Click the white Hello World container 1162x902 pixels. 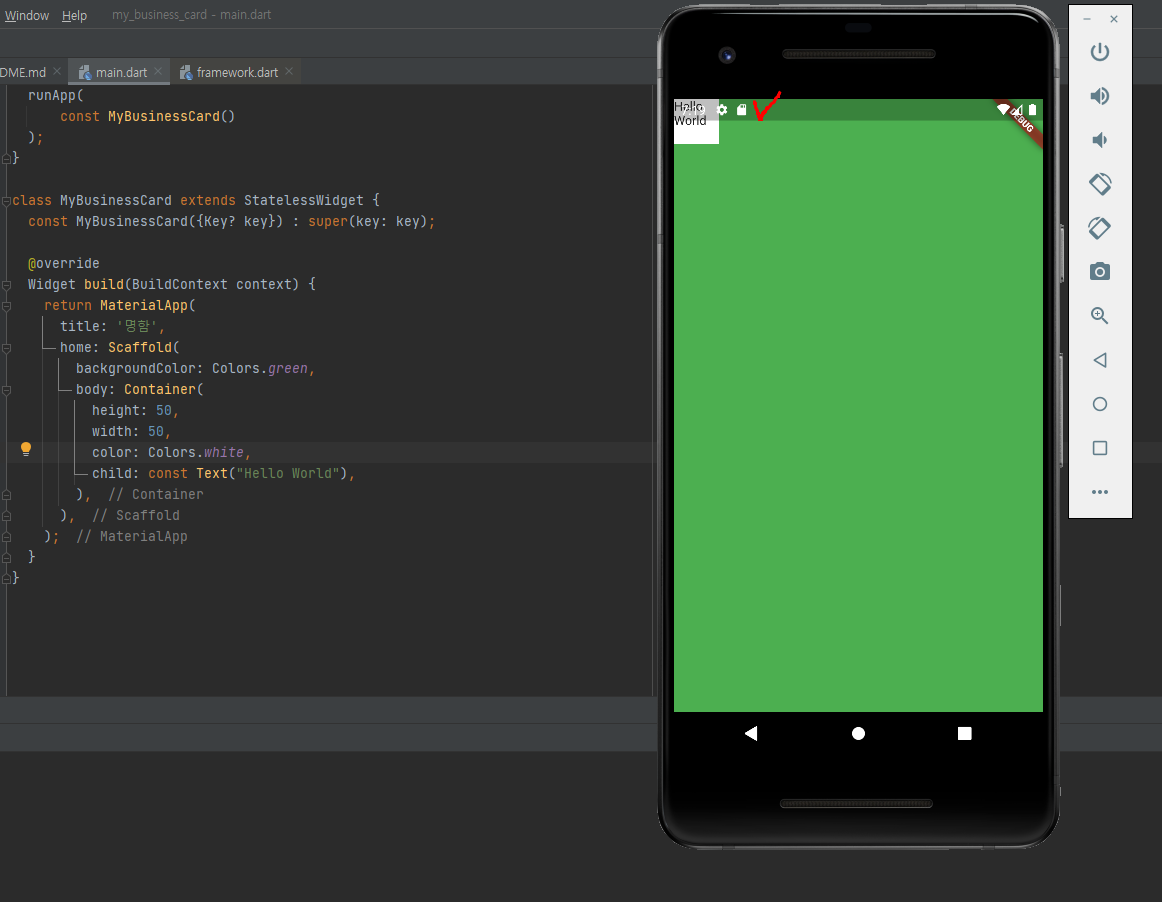tap(696, 122)
